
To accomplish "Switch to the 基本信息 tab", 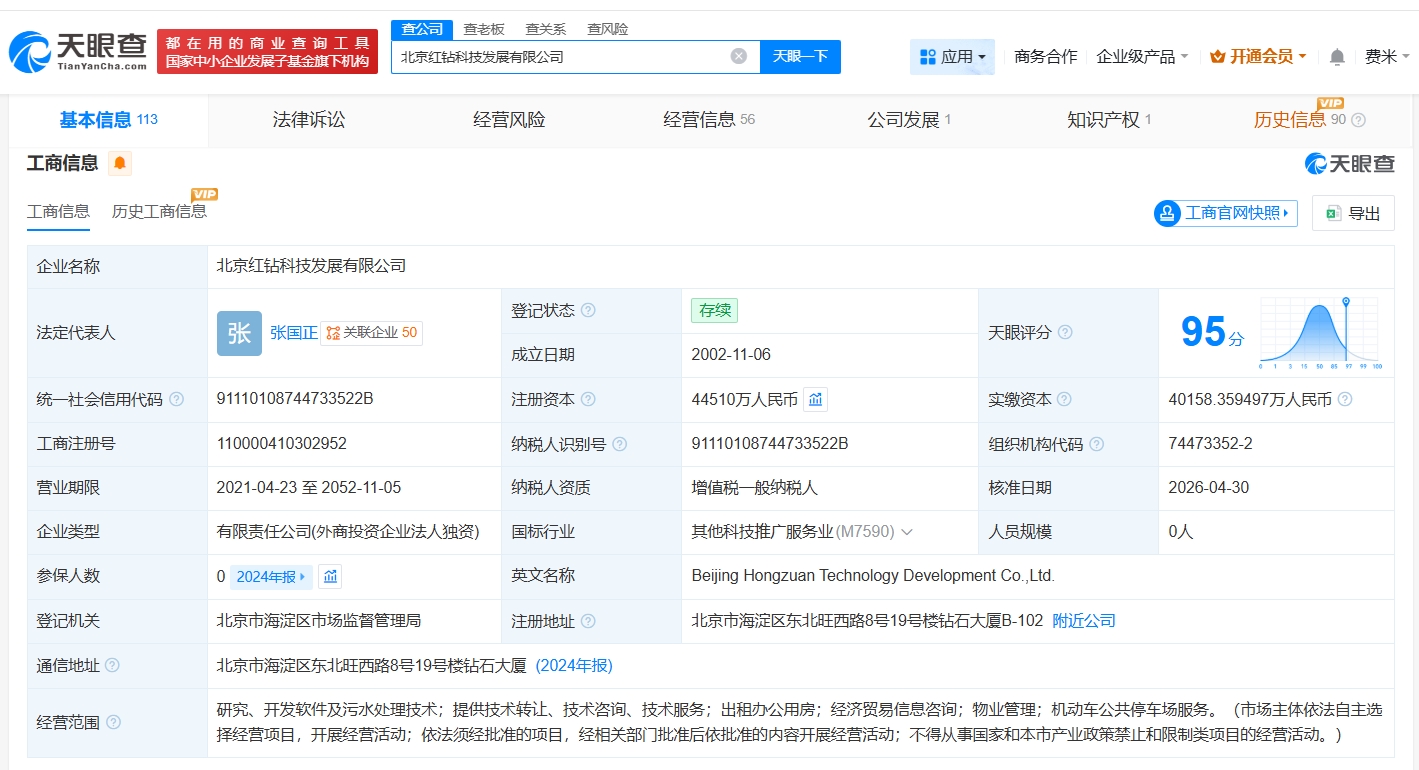I will 109,120.
